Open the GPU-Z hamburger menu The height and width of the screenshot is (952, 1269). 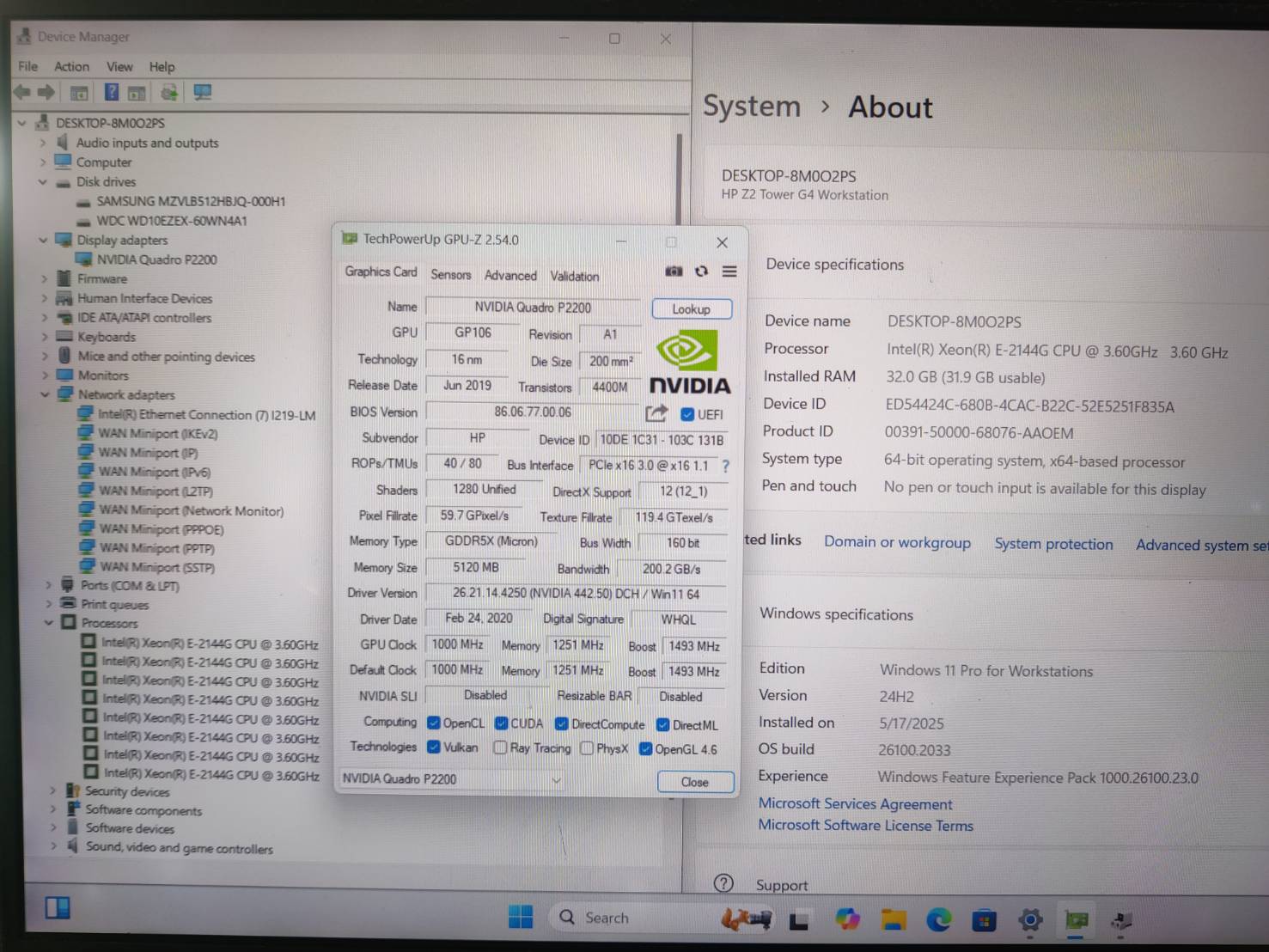pos(729,272)
